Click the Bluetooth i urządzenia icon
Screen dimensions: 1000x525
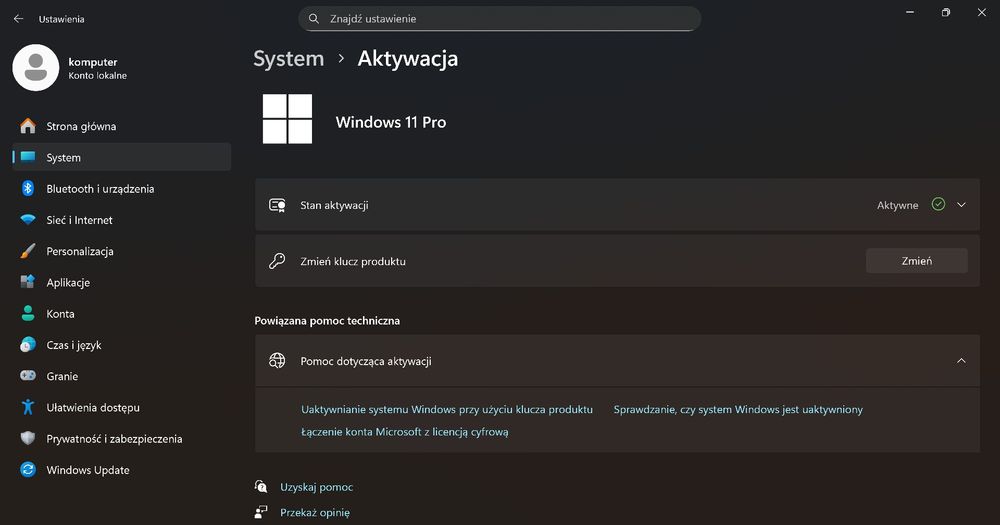[28, 189]
